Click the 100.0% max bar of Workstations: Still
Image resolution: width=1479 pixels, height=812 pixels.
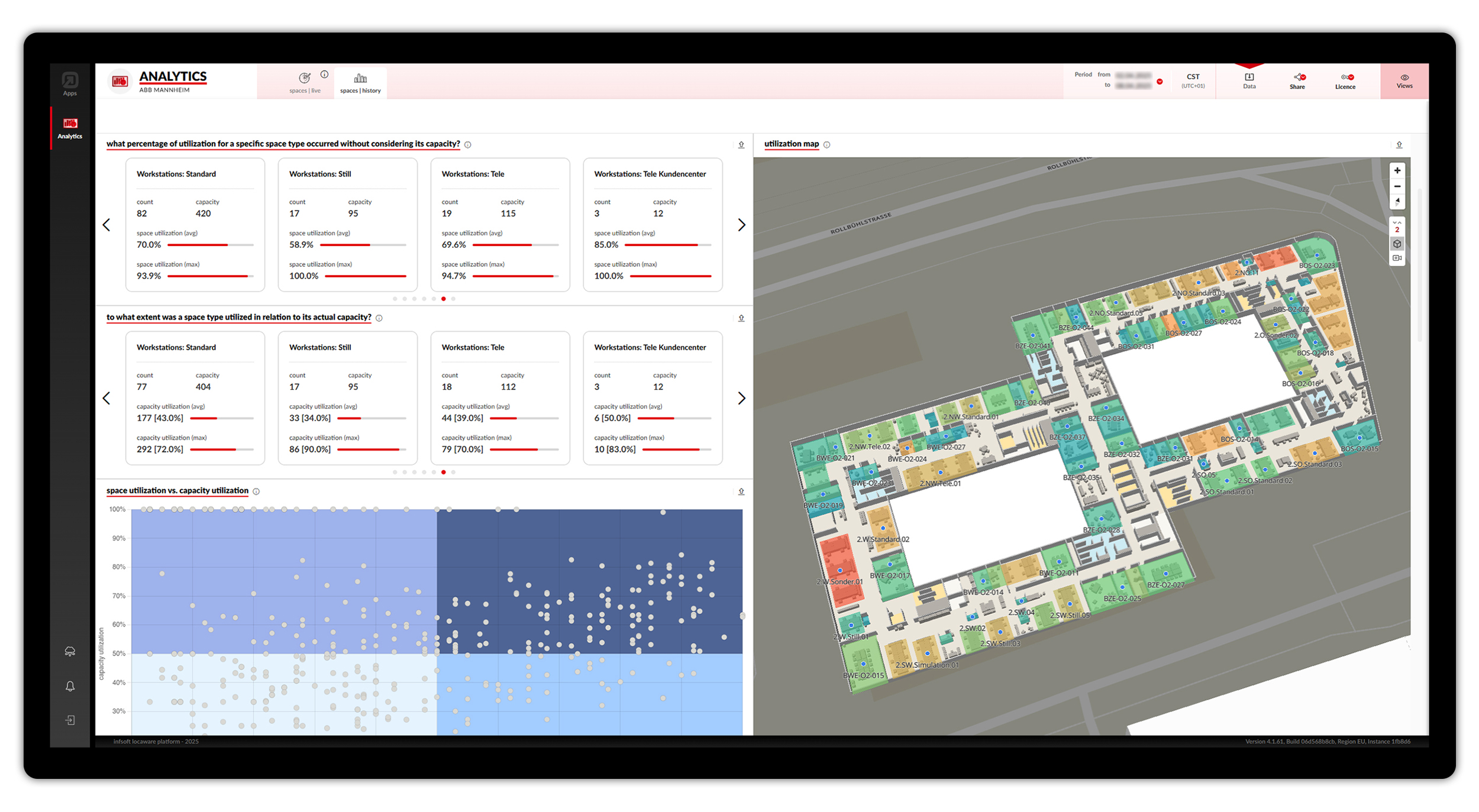click(366, 276)
